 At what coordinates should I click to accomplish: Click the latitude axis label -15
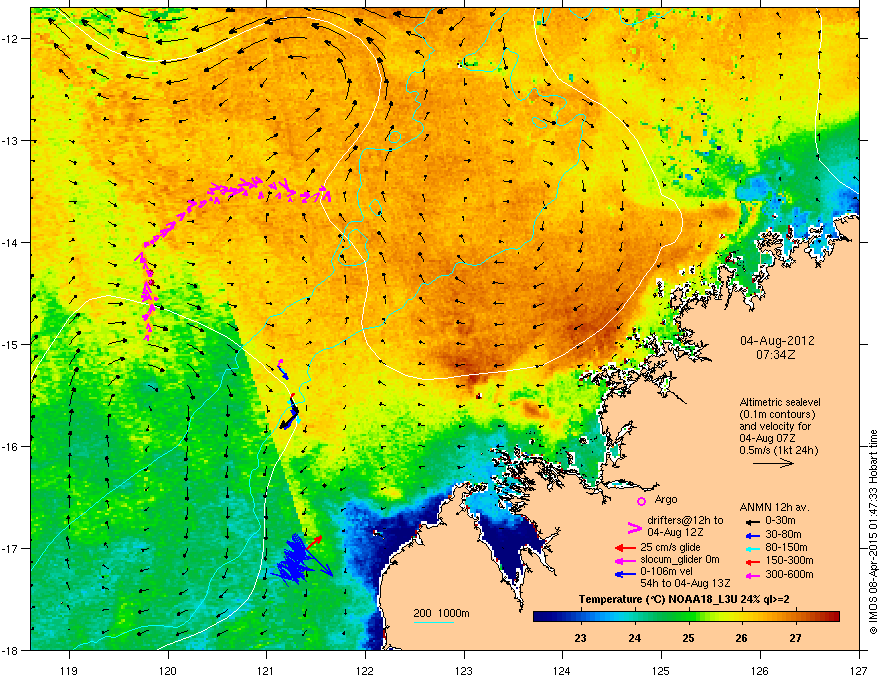click(x=11, y=344)
